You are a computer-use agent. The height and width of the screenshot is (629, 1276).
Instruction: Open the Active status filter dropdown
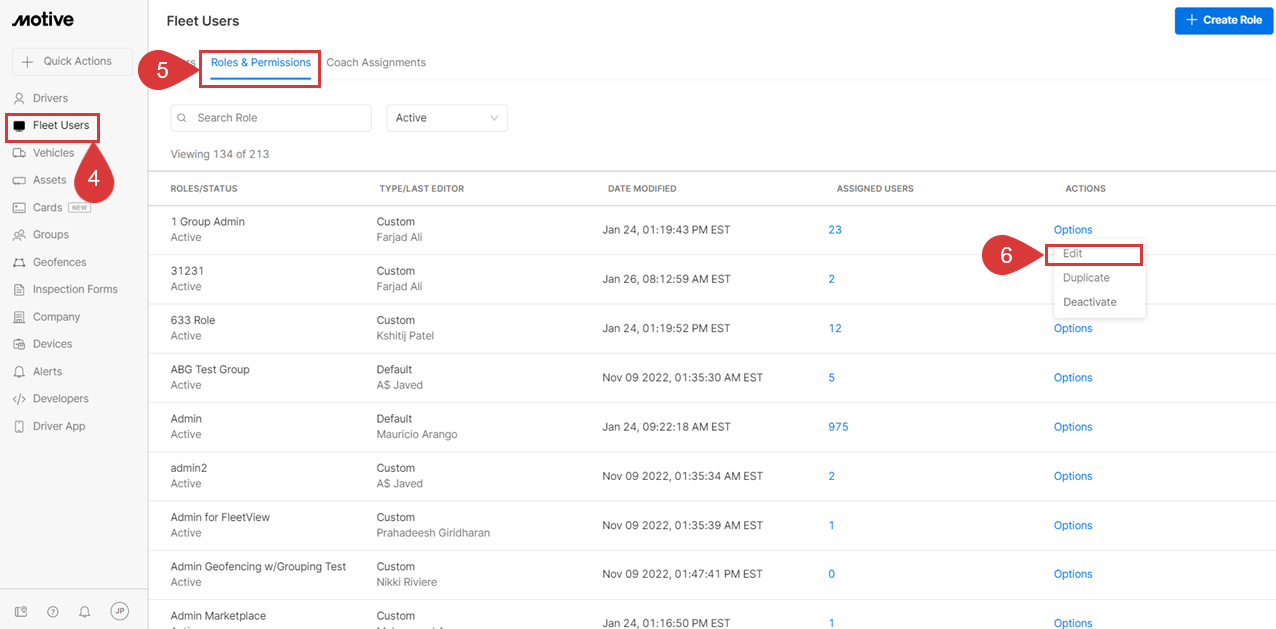pos(446,117)
